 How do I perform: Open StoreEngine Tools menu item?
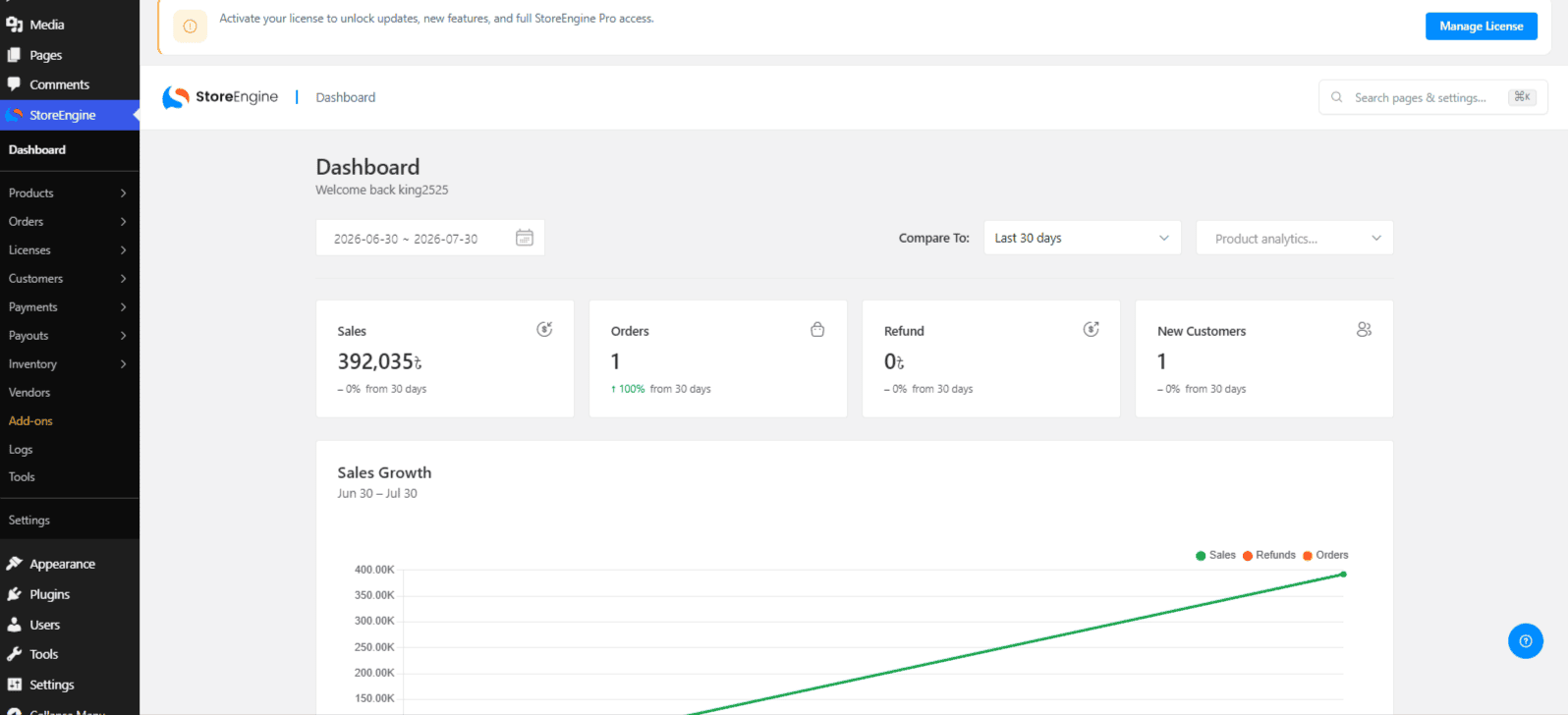click(x=22, y=476)
